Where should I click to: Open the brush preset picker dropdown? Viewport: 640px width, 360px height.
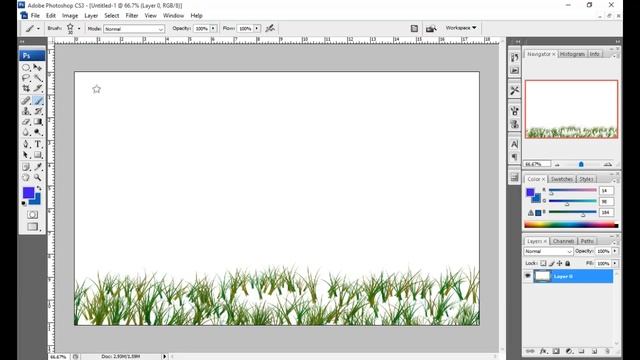(x=79, y=29)
